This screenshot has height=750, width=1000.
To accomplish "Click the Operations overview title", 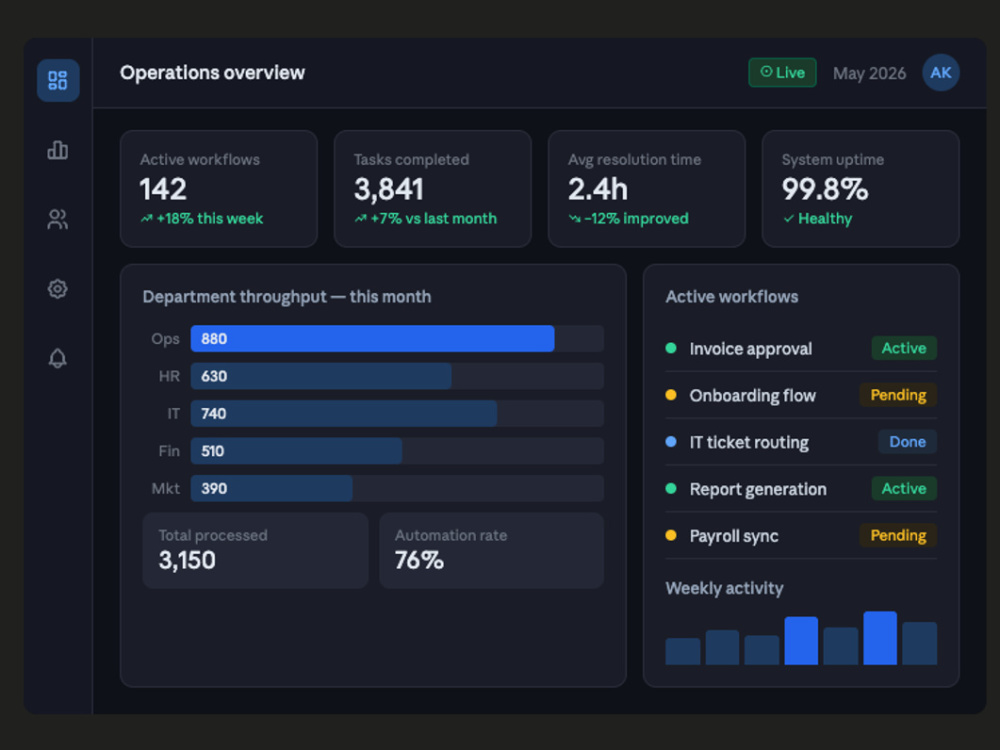I will point(212,73).
